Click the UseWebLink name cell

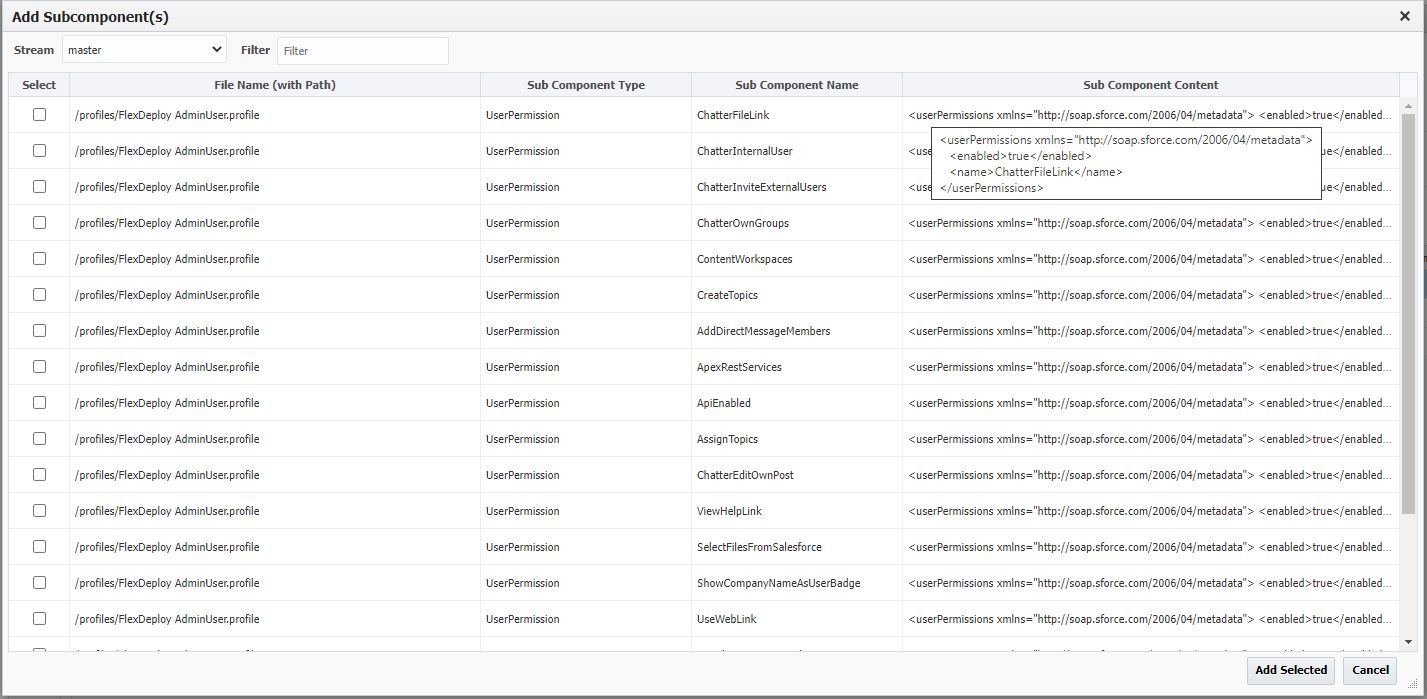797,619
